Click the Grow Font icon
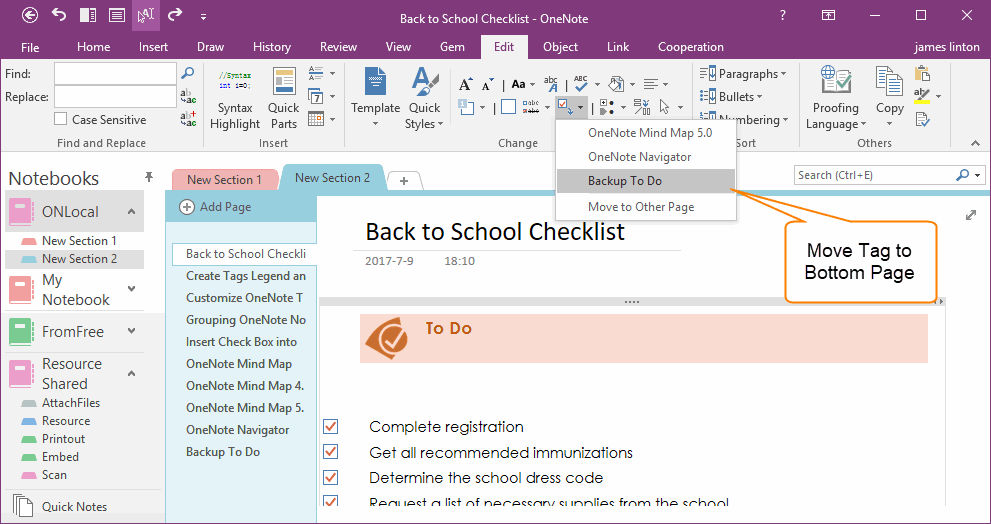991x524 pixels. (465, 84)
